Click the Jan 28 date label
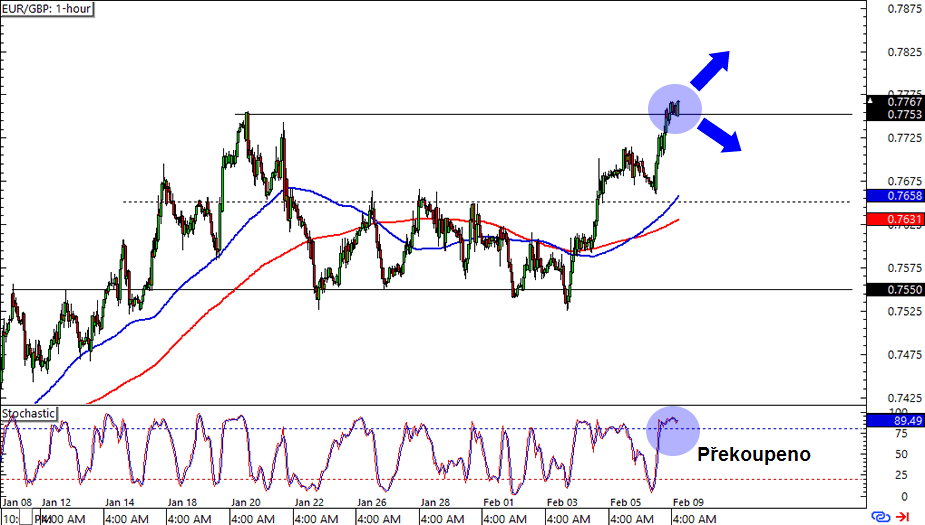Image resolution: width=925 pixels, height=525 pixels. tap(435, 503)
